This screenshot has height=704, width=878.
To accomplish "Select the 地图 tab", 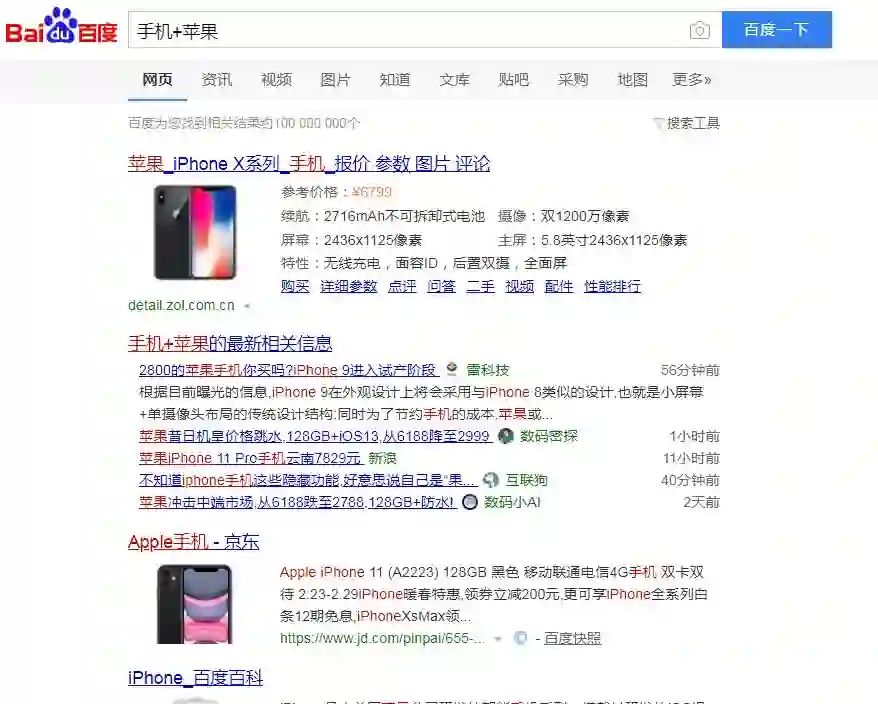I will pyautogui.click(x=632, y=80).
